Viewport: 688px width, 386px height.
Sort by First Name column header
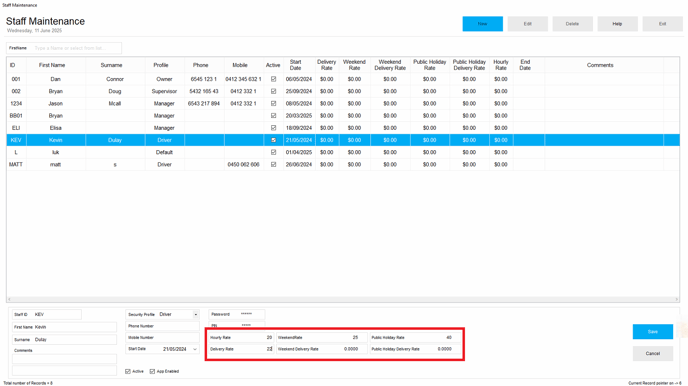56,65
